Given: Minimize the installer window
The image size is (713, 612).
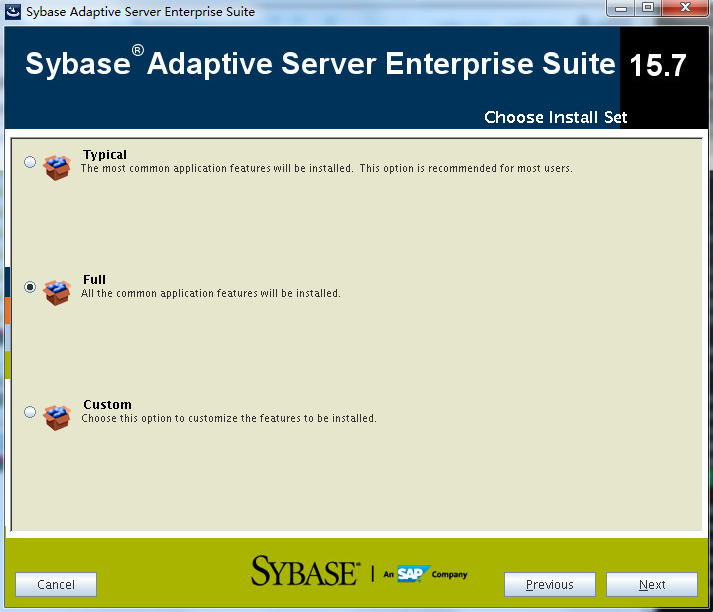Looking at the screenshot, I should [620, 9].
